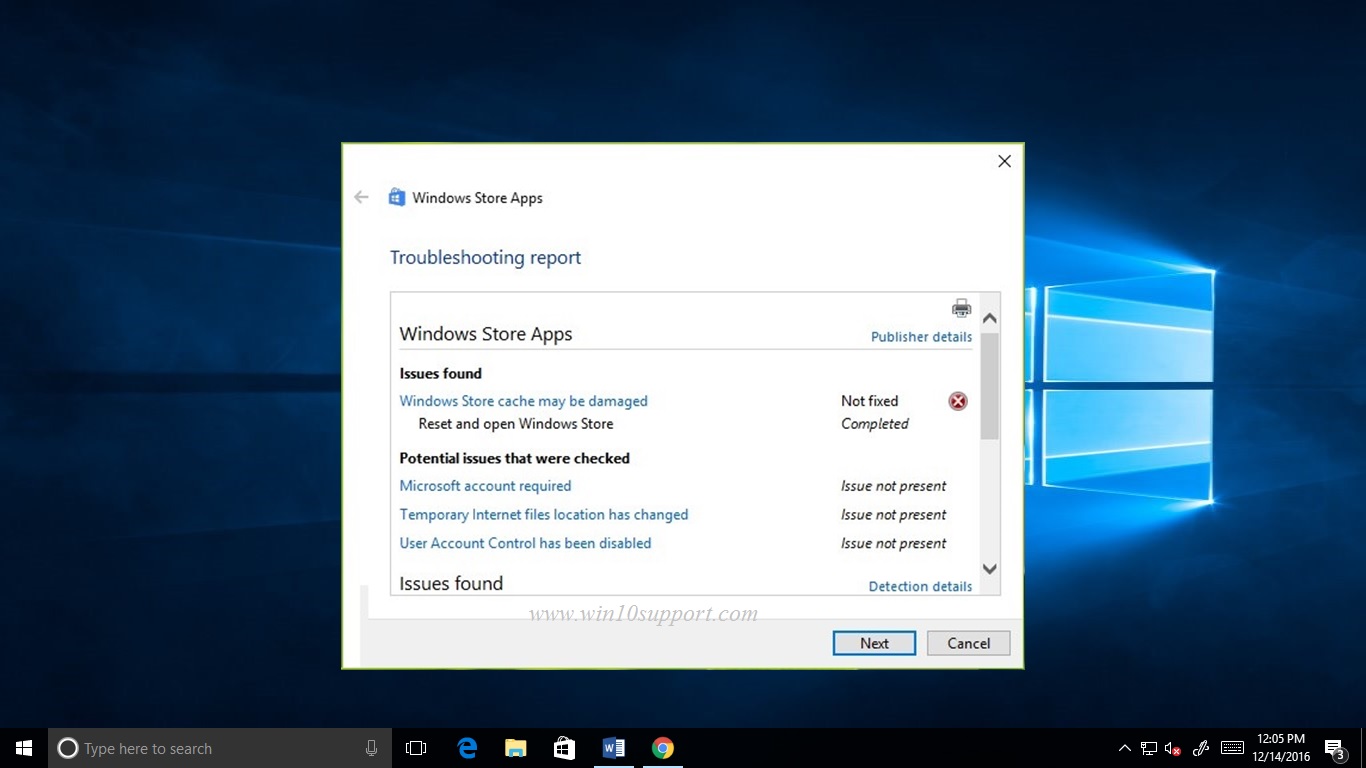
Task: Click the pen workspace tray icon
Action: pyautogui.click(x=1201, y=748)
